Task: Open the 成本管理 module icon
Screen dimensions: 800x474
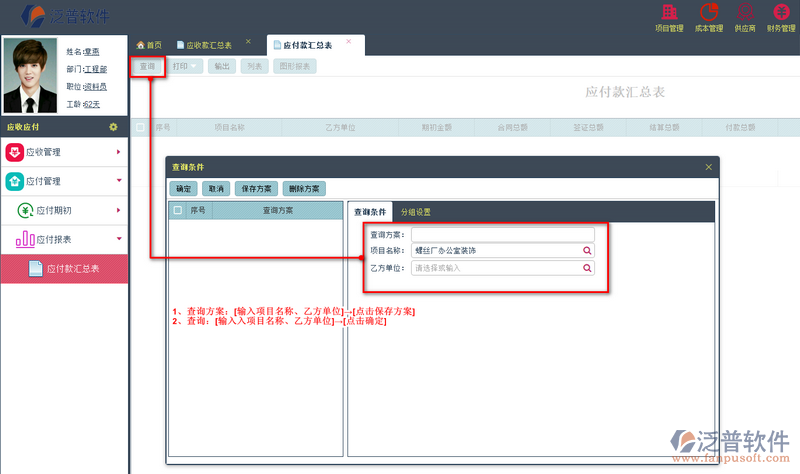Action: [x=709, y=12]
